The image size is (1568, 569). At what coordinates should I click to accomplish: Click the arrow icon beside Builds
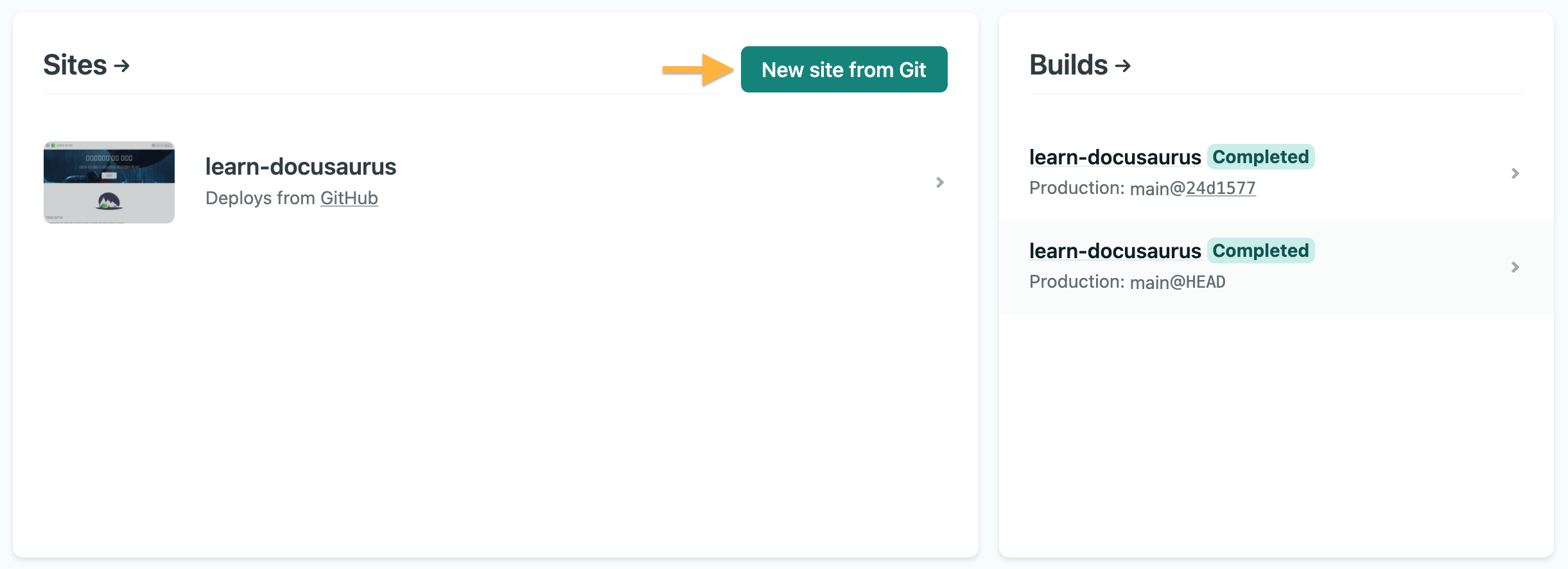click(1123, 66)
